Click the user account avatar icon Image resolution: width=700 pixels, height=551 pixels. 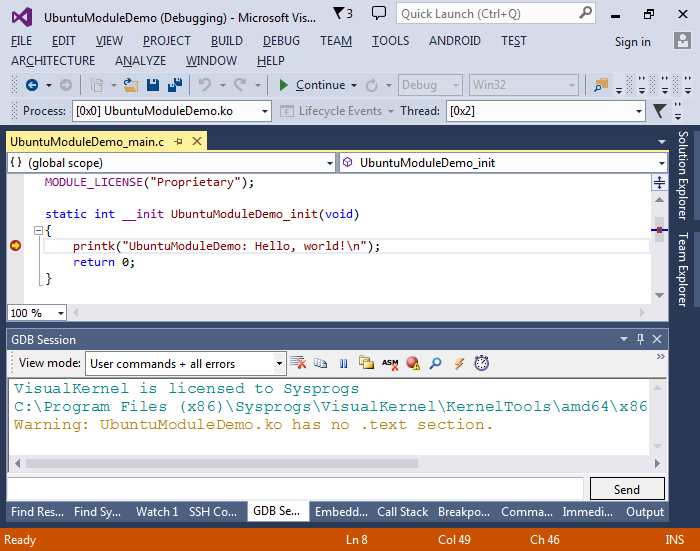pos(682,41)
